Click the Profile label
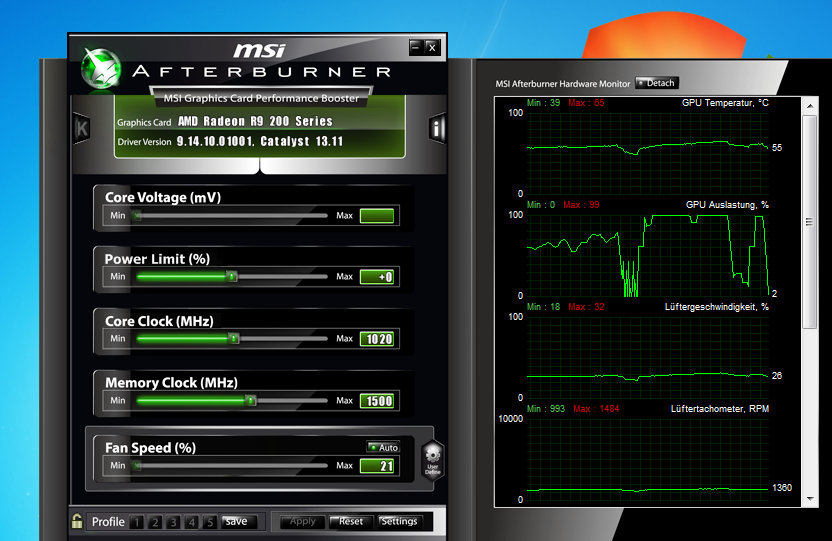Screen dimensions: 832x541 tap(108, 522)
